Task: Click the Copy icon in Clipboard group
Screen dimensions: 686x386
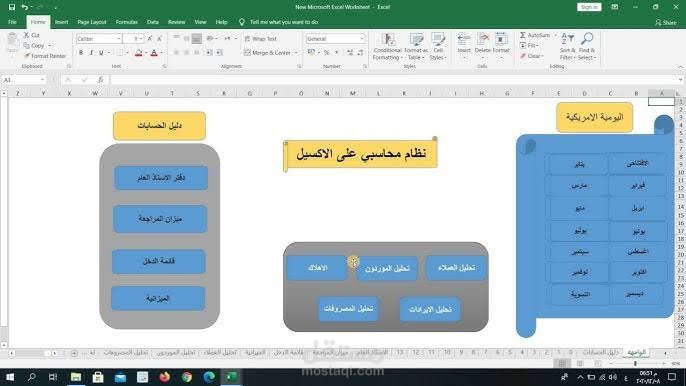Action: [x=27, y=46]
